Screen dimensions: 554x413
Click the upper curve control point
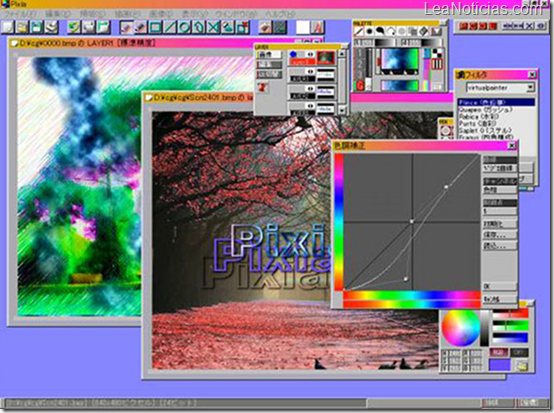click(446, 187)
